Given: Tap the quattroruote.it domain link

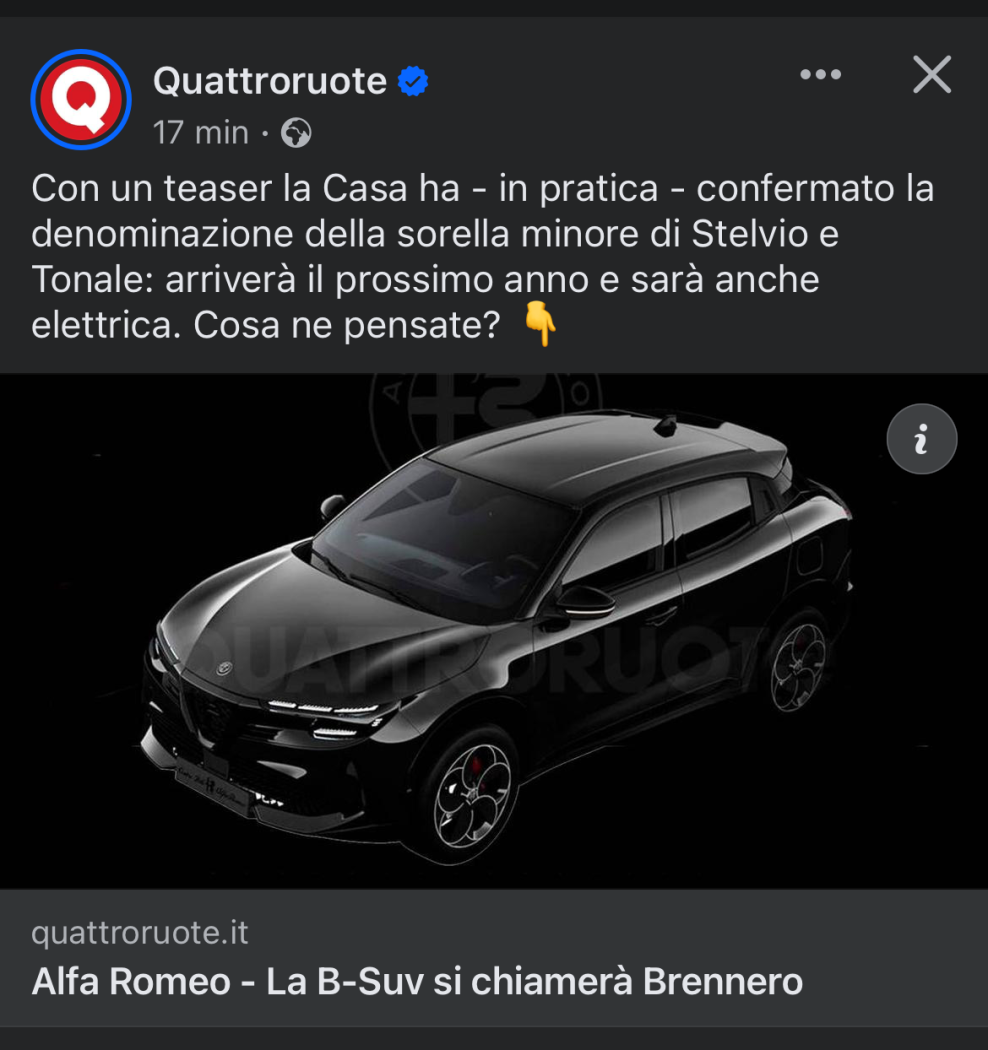Looking at the screenshot, I should click(139, 932).
